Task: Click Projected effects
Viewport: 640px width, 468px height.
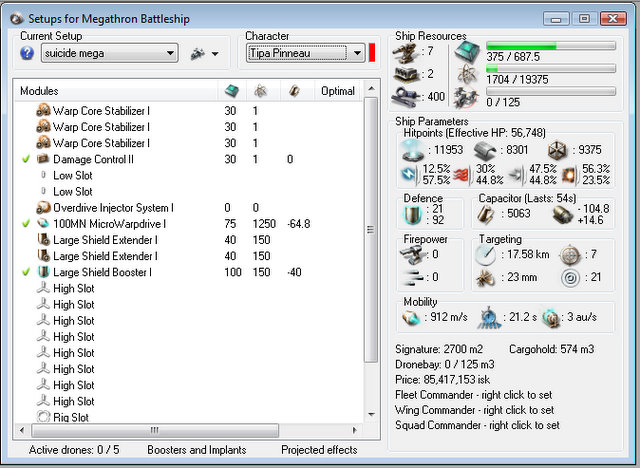Action: coord(319,450)
